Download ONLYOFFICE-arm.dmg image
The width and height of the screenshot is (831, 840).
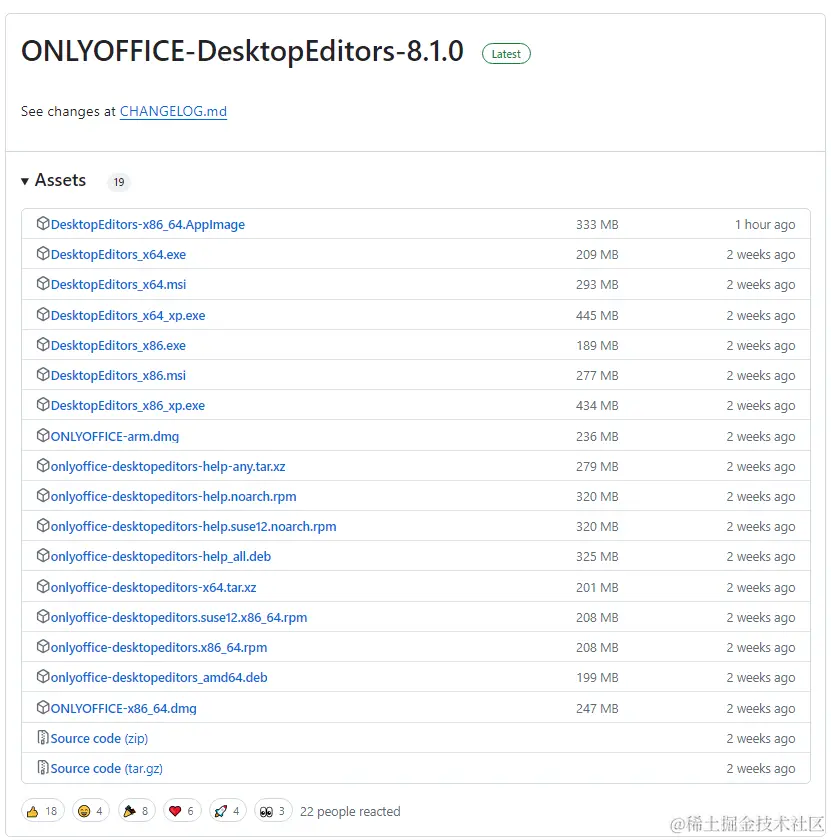coord(115,437)
